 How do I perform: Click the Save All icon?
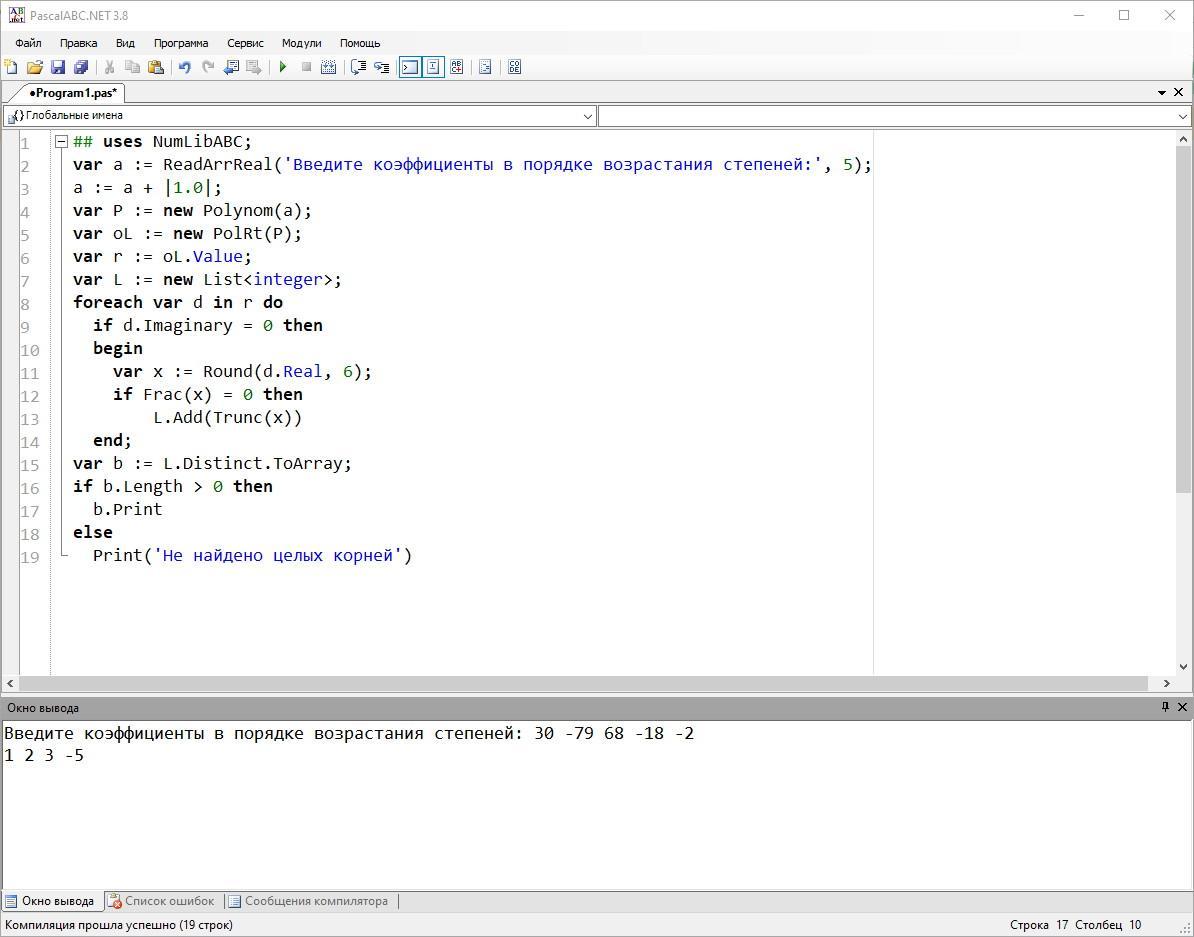(81, 67)
